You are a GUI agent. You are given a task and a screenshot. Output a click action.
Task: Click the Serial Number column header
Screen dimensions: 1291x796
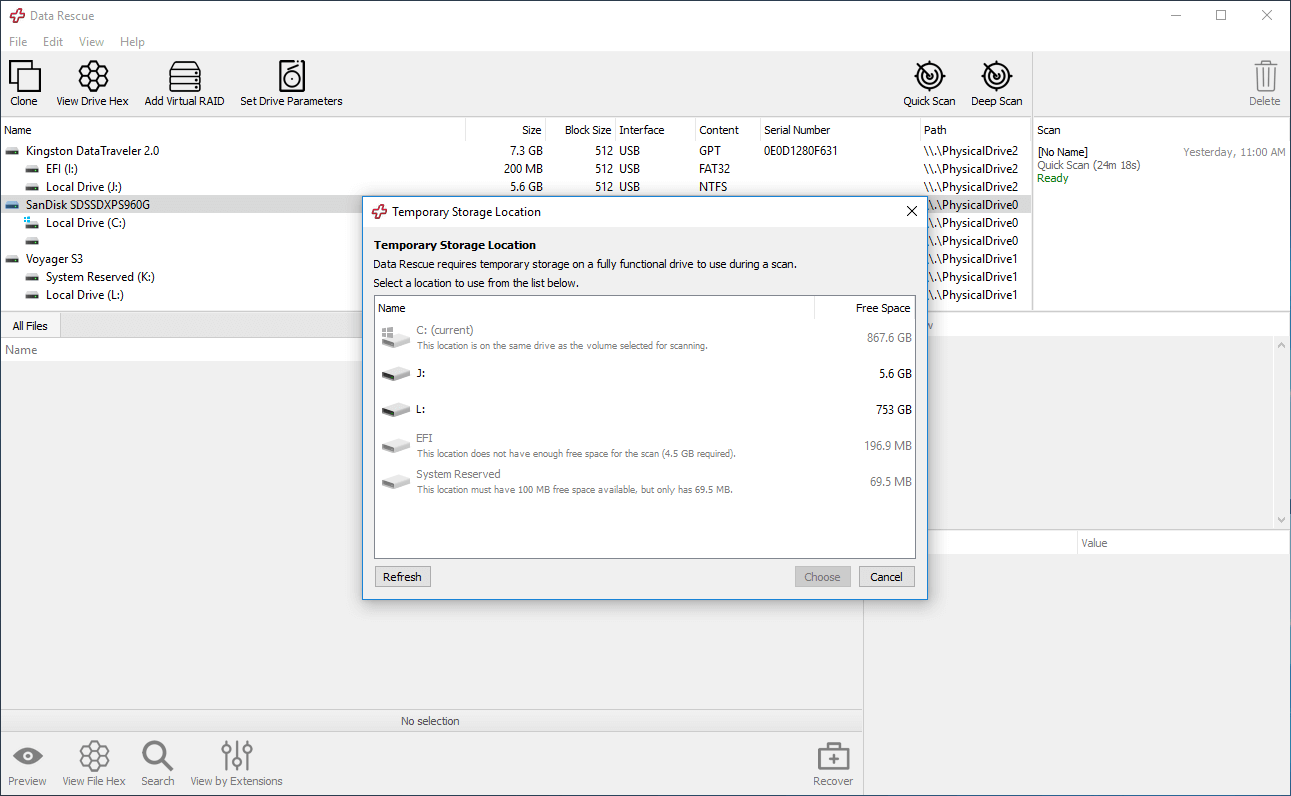click(x=840, y=130)
